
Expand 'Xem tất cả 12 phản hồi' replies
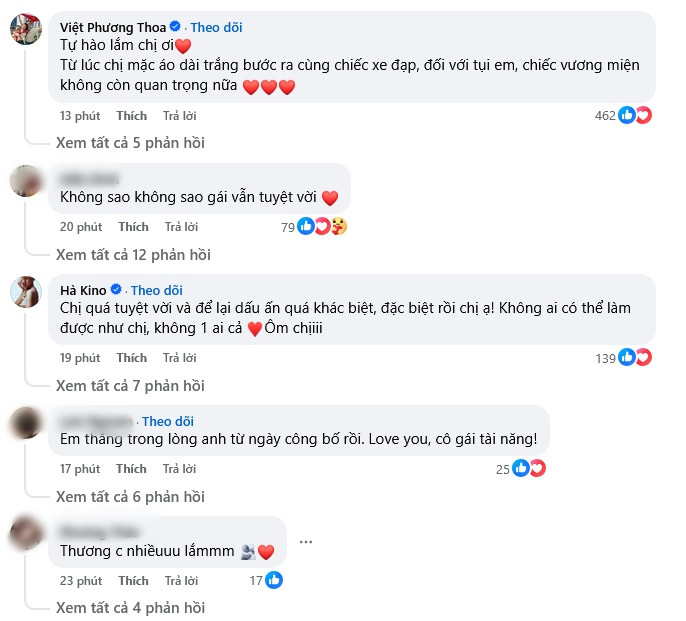[x=133, y=254]
